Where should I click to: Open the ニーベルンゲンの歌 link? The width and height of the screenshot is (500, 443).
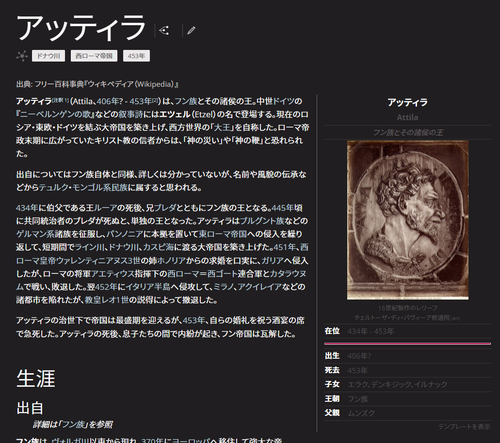click(56, 114)
